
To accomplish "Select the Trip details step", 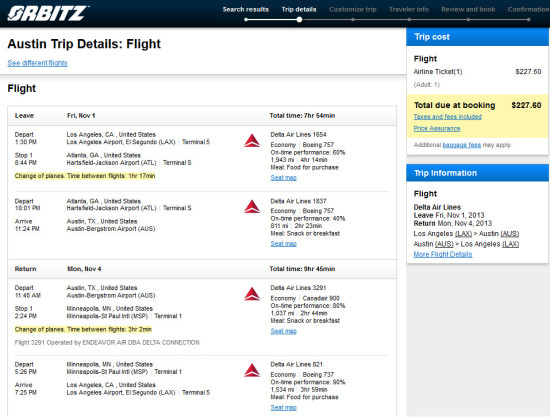I will tap(299, 9).
